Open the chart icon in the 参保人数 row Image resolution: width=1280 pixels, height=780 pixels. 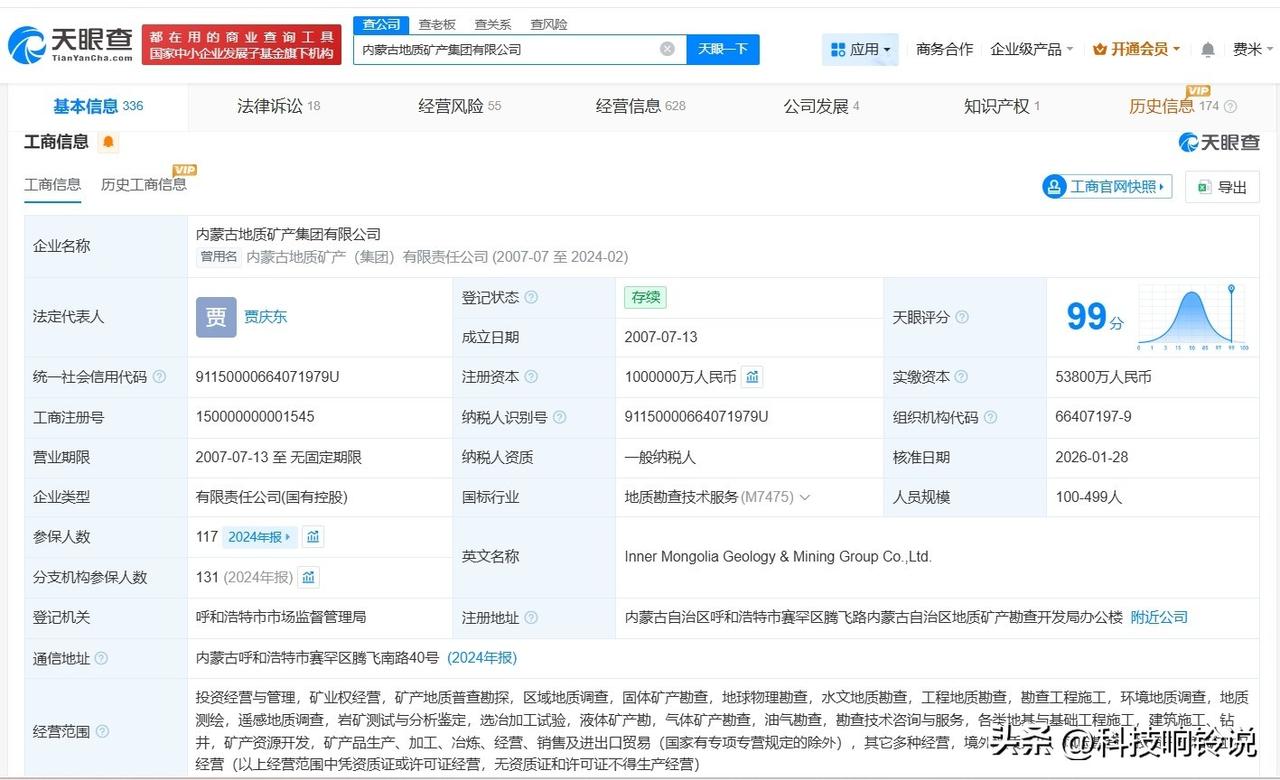point(313,537)
